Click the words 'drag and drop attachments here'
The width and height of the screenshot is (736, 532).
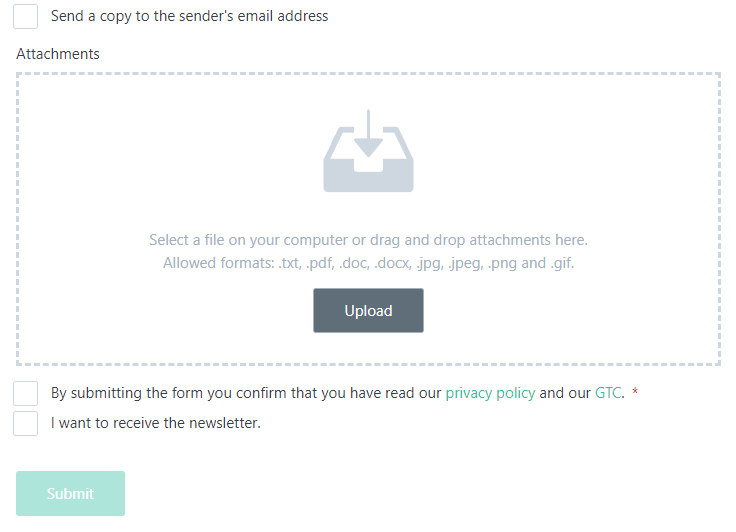click(x=479, y=240)
